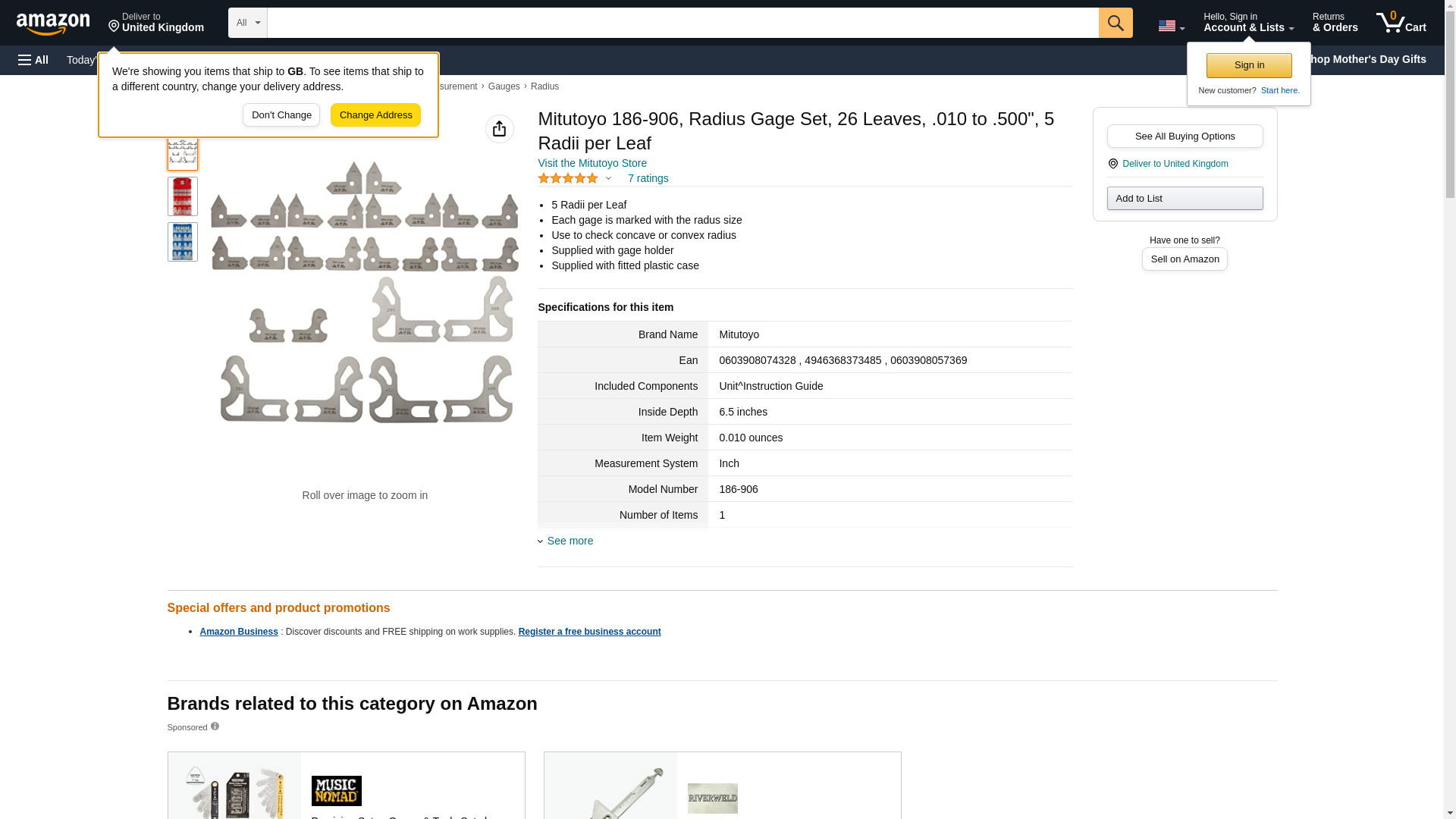Click the Amazon logo
The width and height of the screenshot is (1456, 819).
(x=53, y=24)
